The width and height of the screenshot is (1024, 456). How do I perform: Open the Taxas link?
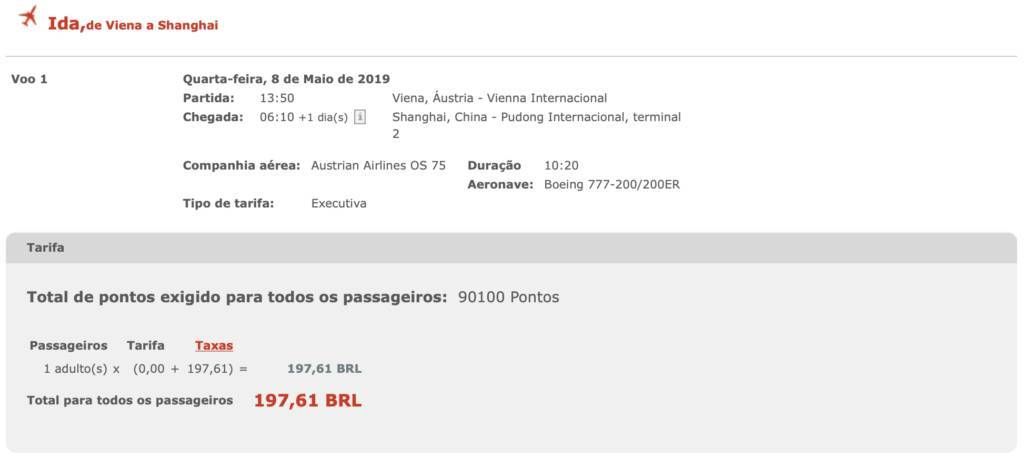214,346
